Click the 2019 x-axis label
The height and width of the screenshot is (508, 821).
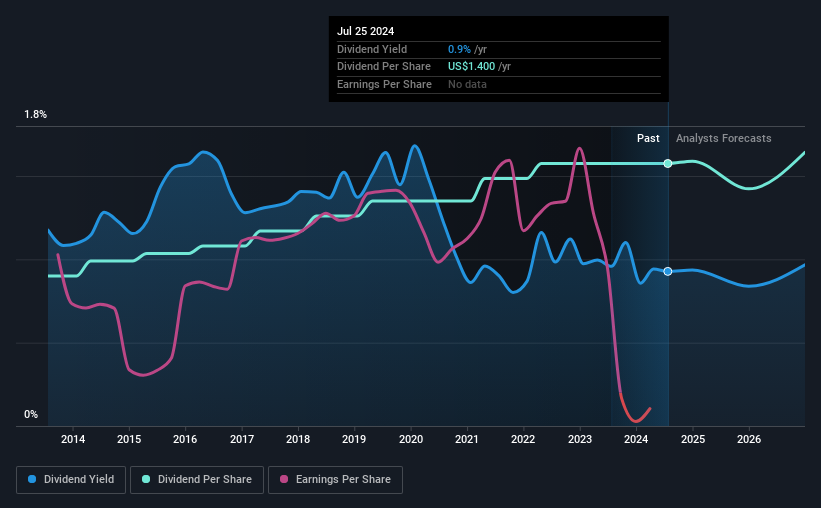click(354, 439)
